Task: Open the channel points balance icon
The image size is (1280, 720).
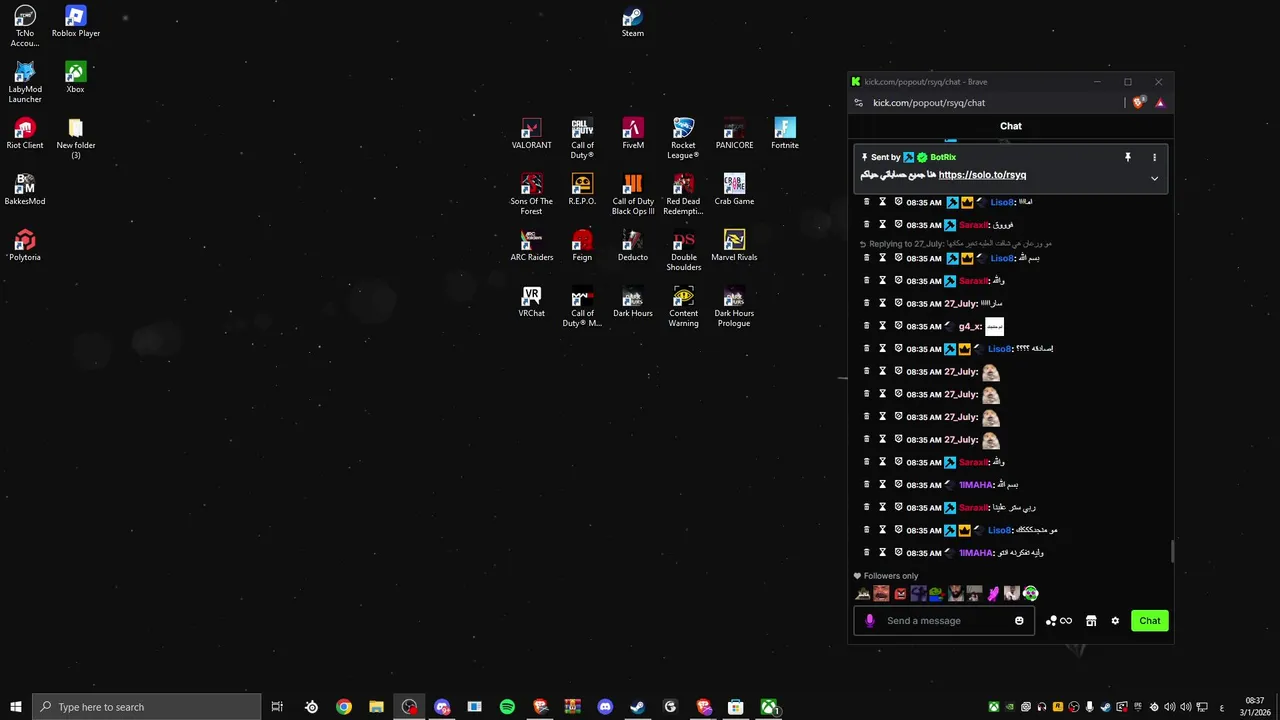Action: click(1058, 621)
